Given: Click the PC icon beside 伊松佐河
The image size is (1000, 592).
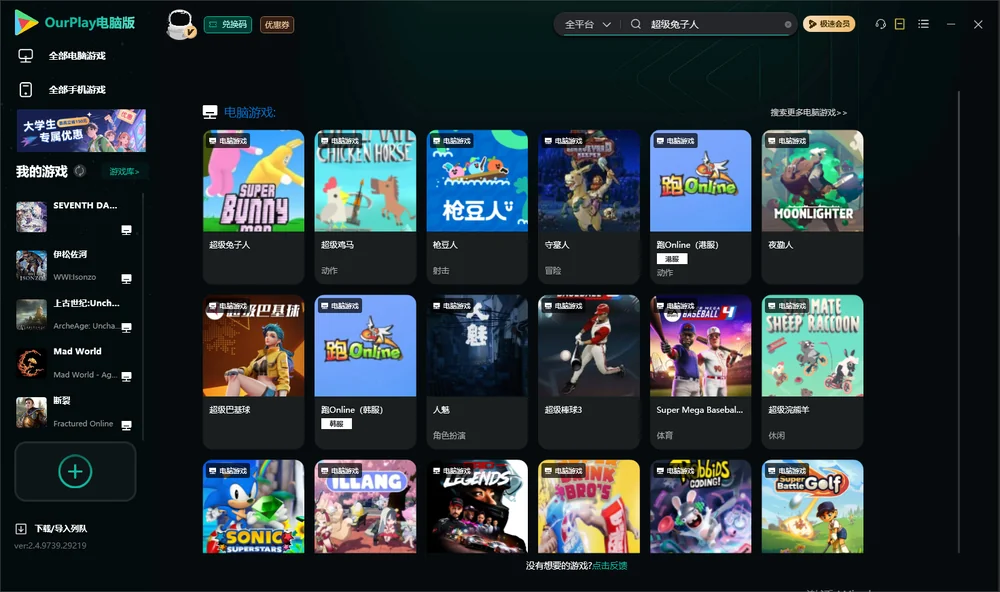Looking at the screenshot, I should (126, 279).
